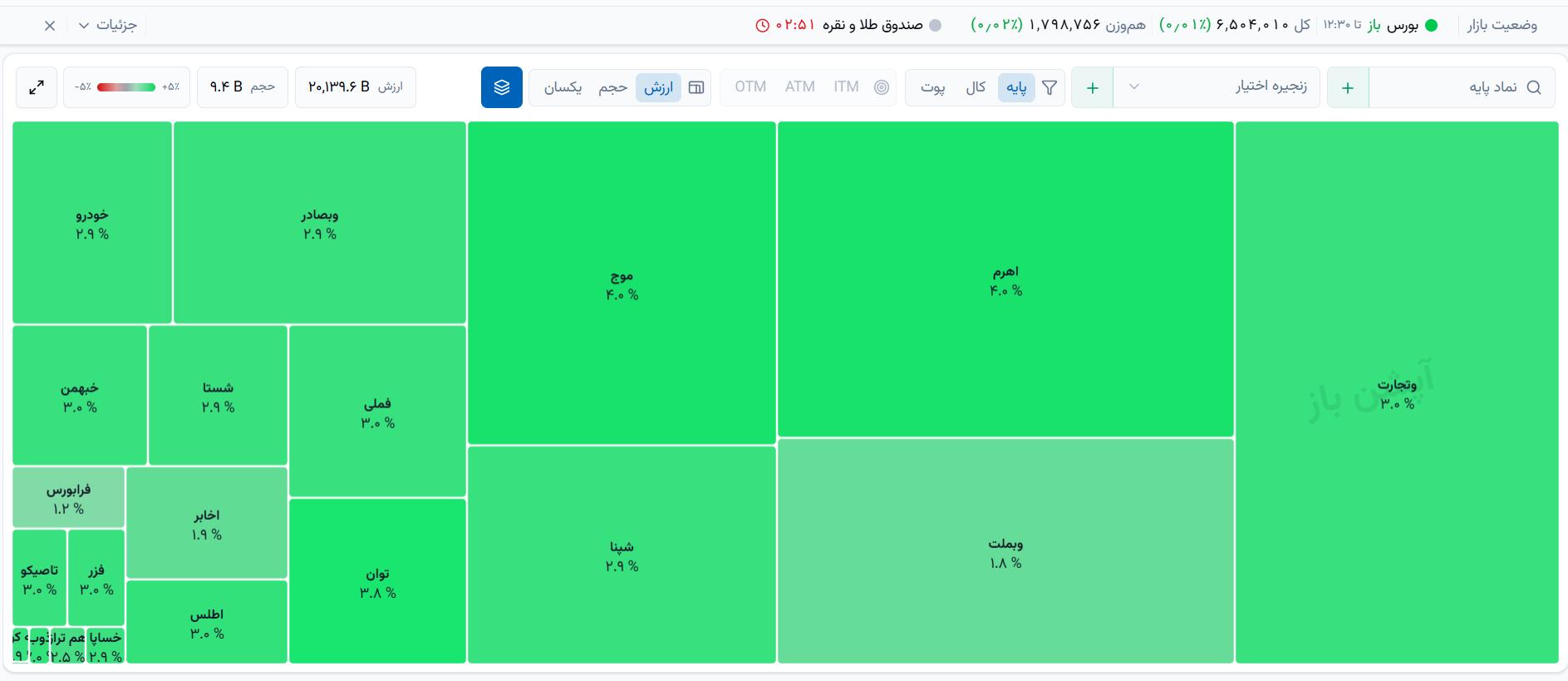Click the plus button beside the نماد پایه search
1568x681 pixels.
(x=1348, y=87)
